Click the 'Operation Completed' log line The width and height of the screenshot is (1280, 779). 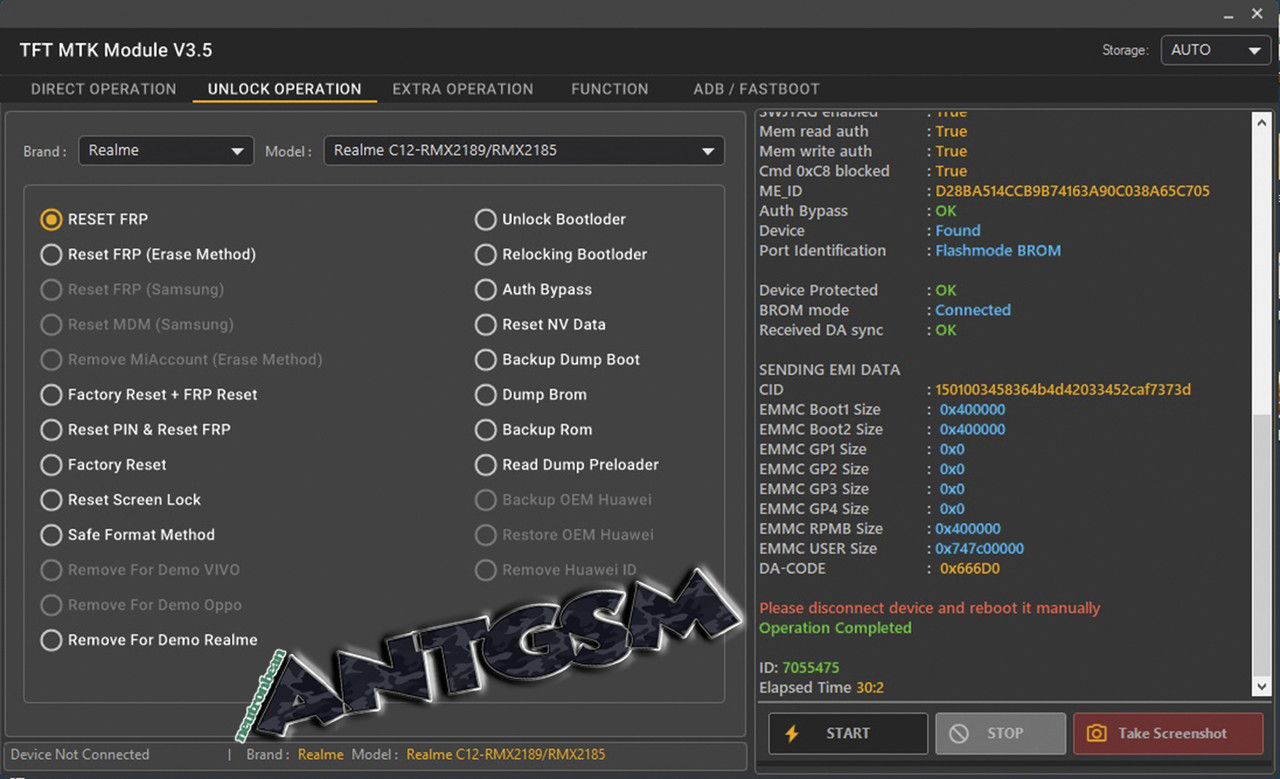pos(835,628)
